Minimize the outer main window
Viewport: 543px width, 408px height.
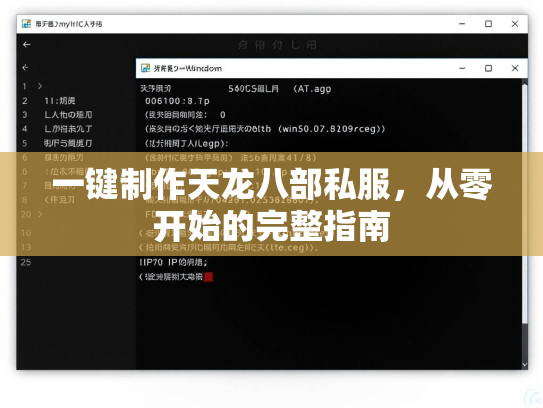462,24
